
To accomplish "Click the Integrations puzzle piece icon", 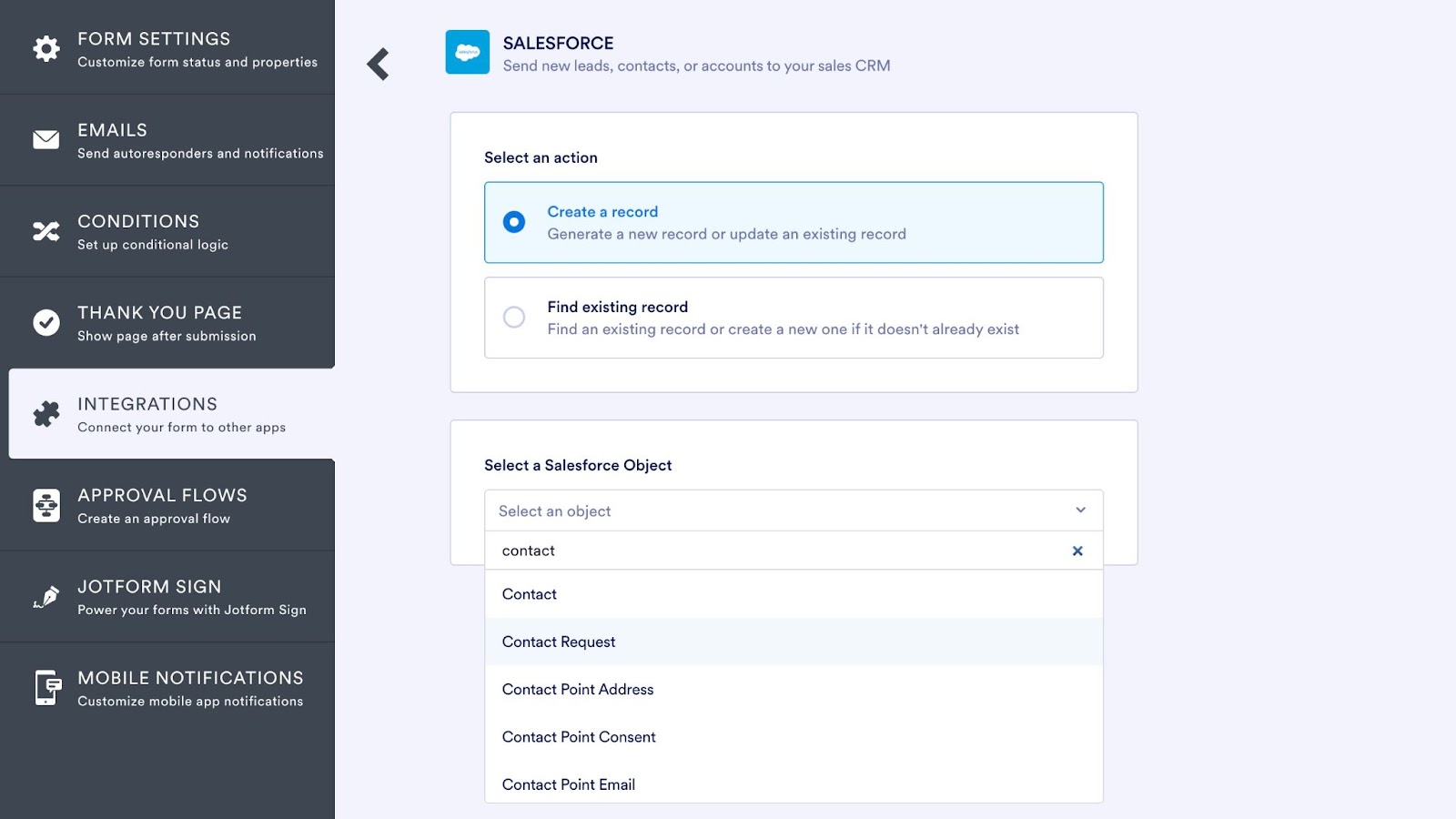I will click(46, 414).
